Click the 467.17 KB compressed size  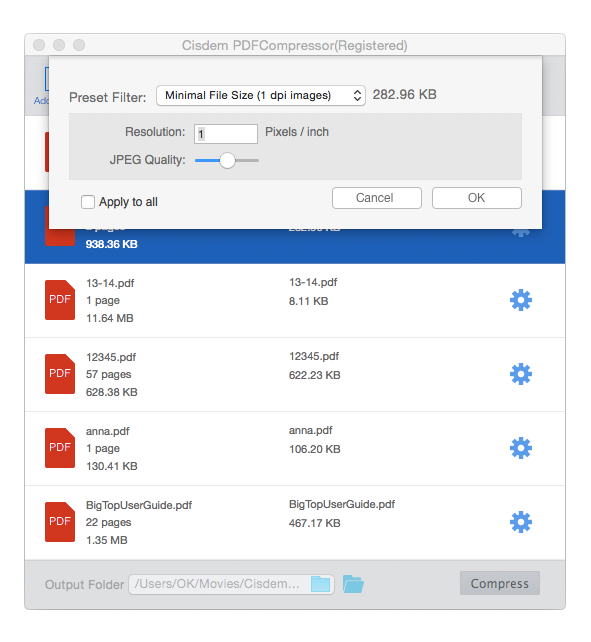[315, 523]
